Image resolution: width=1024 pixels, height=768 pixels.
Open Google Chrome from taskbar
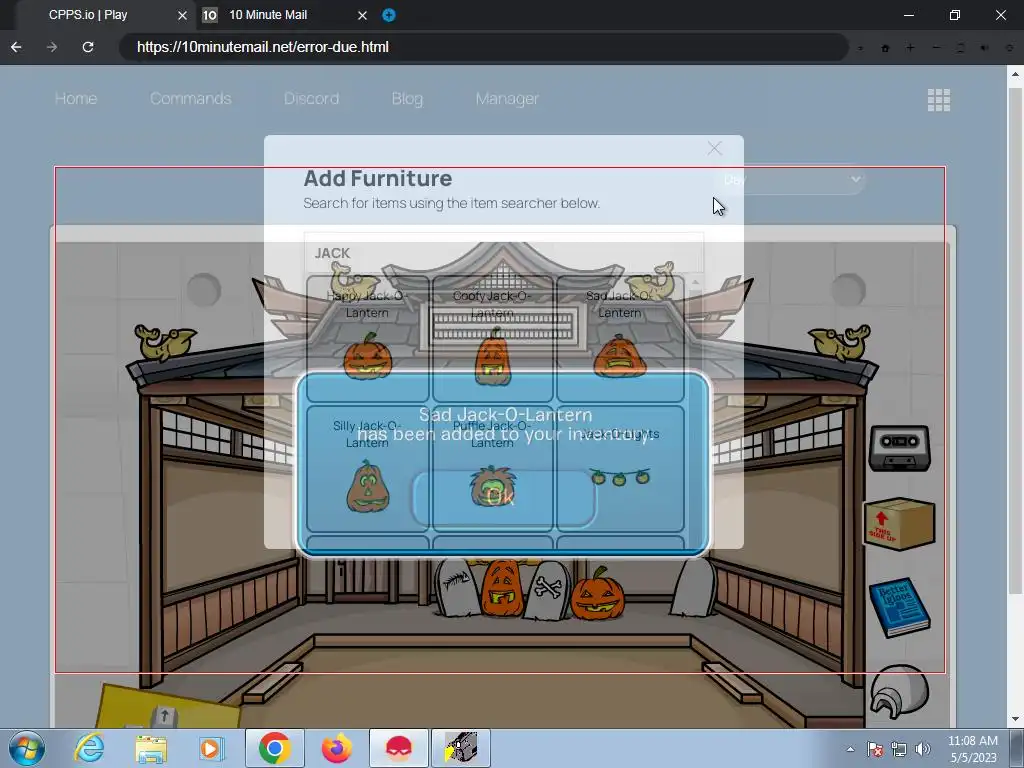click(275, 748)
